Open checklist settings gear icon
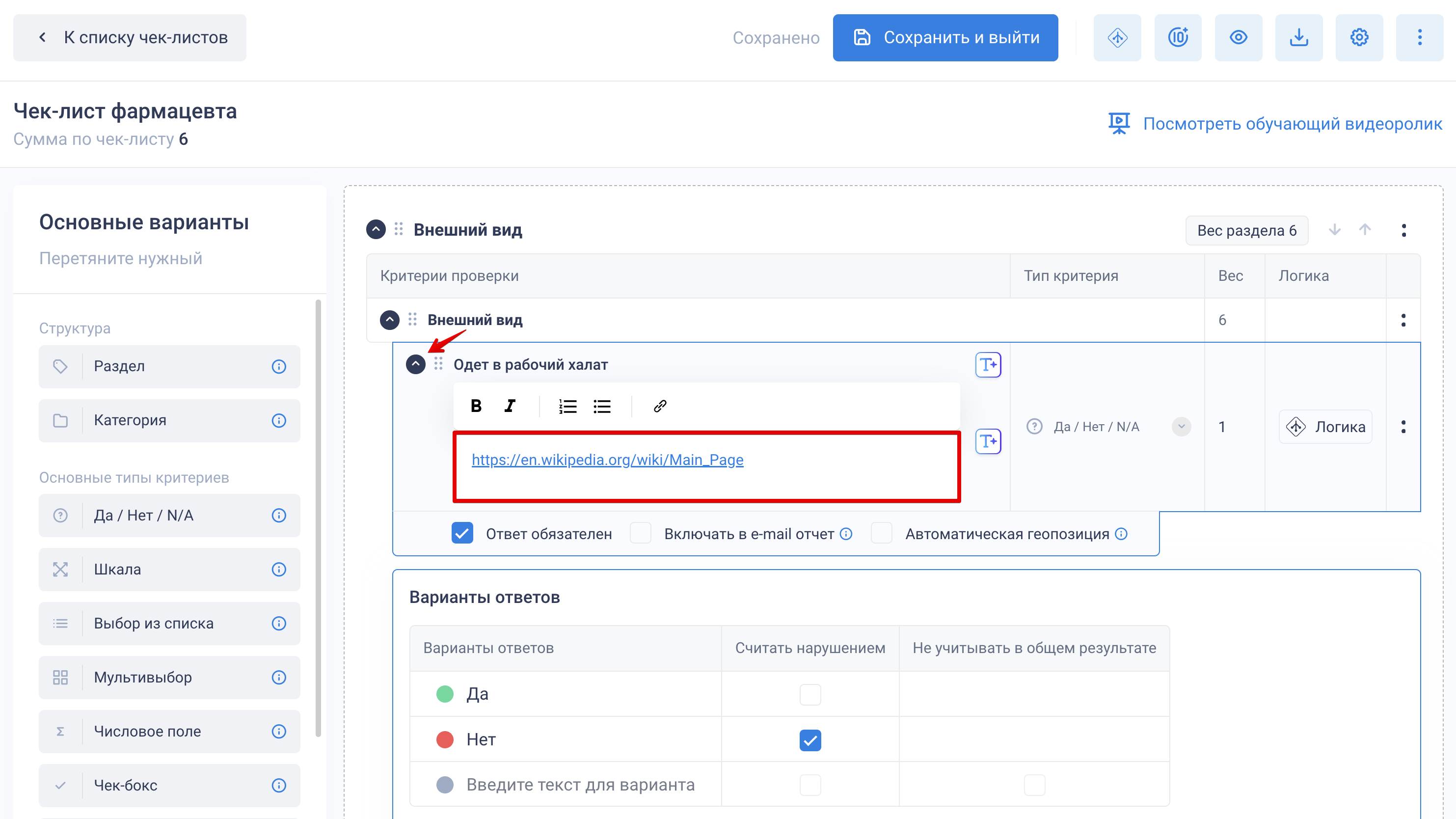 point(1359,37)
